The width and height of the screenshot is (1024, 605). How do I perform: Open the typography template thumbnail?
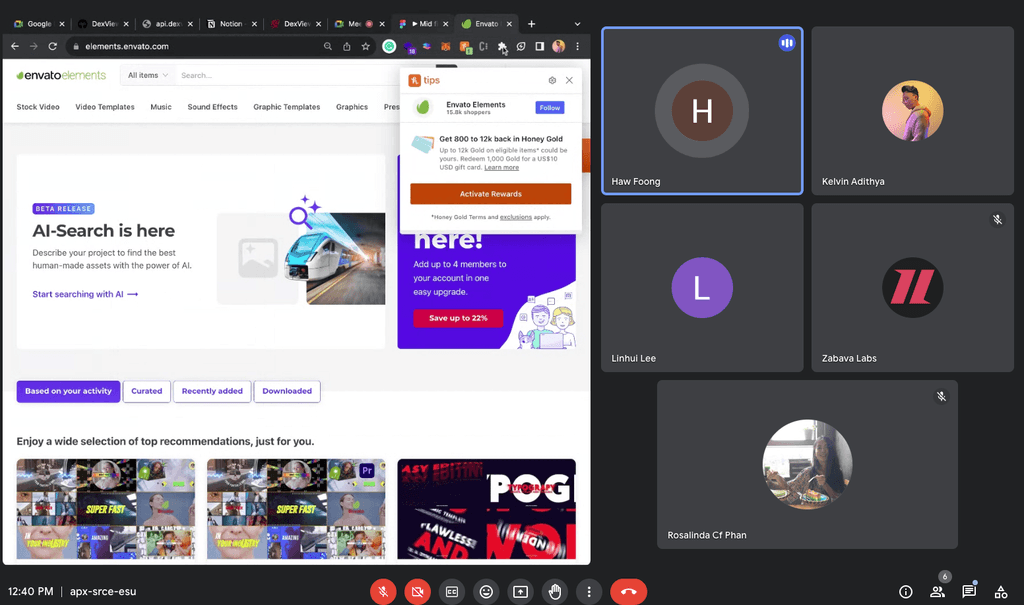click(487, 509)
